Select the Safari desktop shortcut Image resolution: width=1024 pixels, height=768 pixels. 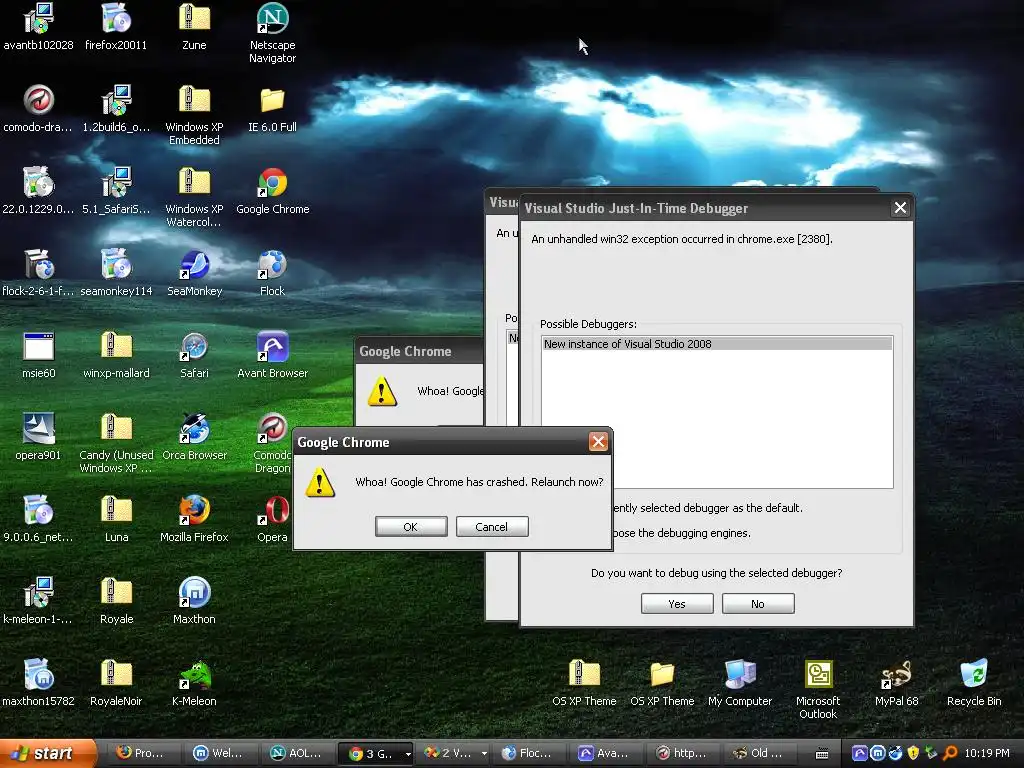194,355
